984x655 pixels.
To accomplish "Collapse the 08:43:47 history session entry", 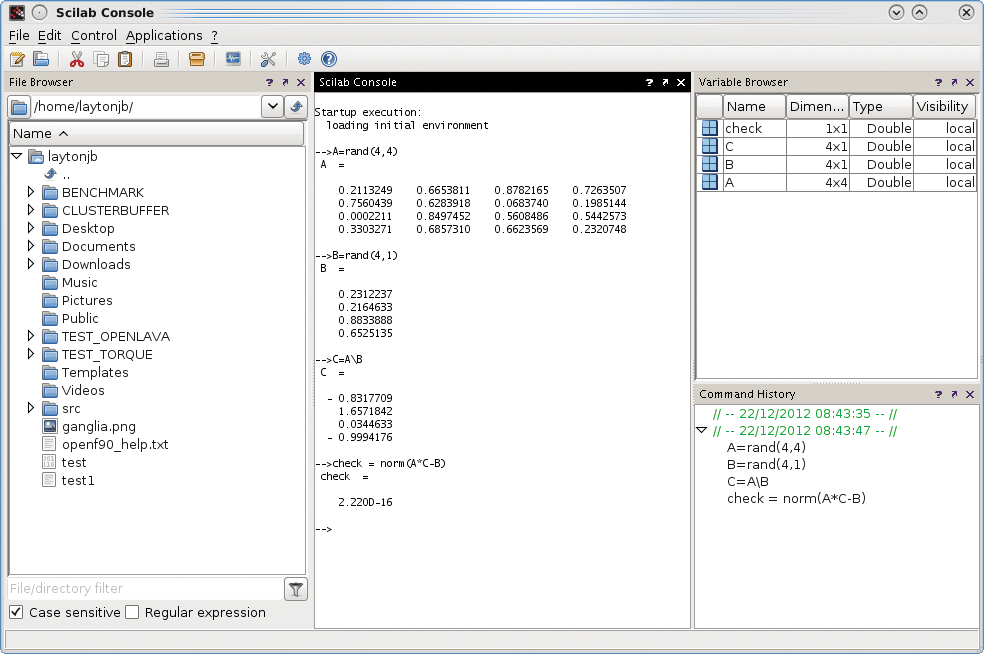I will pos(703,430).
